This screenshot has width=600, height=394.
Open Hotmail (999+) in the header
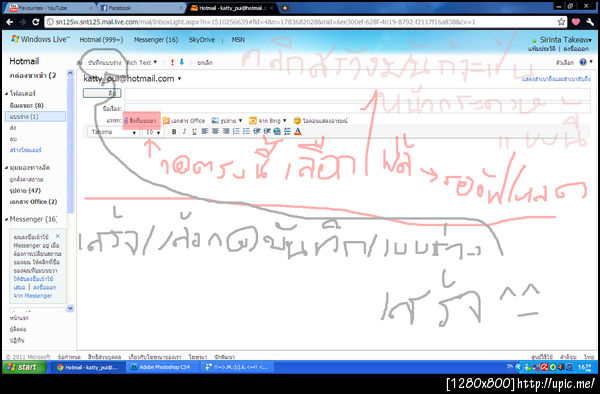pos(101,40)
